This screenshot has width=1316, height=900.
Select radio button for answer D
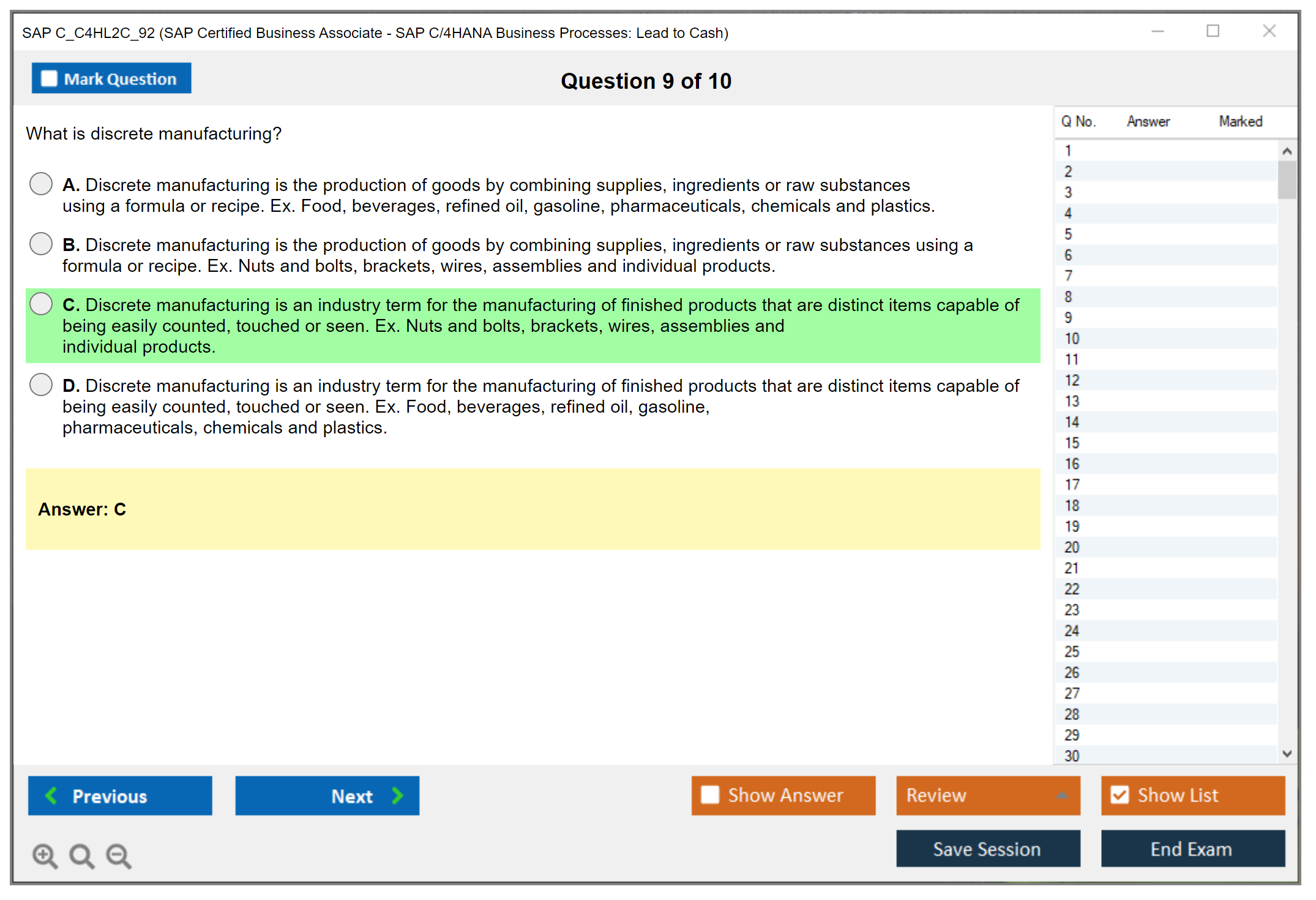click(x=41, y=384)
